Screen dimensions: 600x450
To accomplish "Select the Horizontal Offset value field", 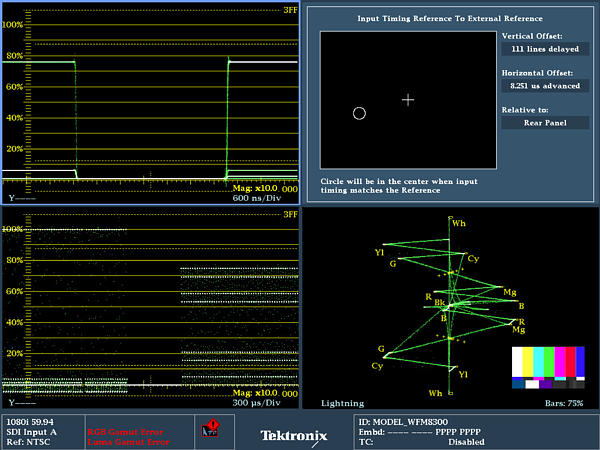I will 546,86.
